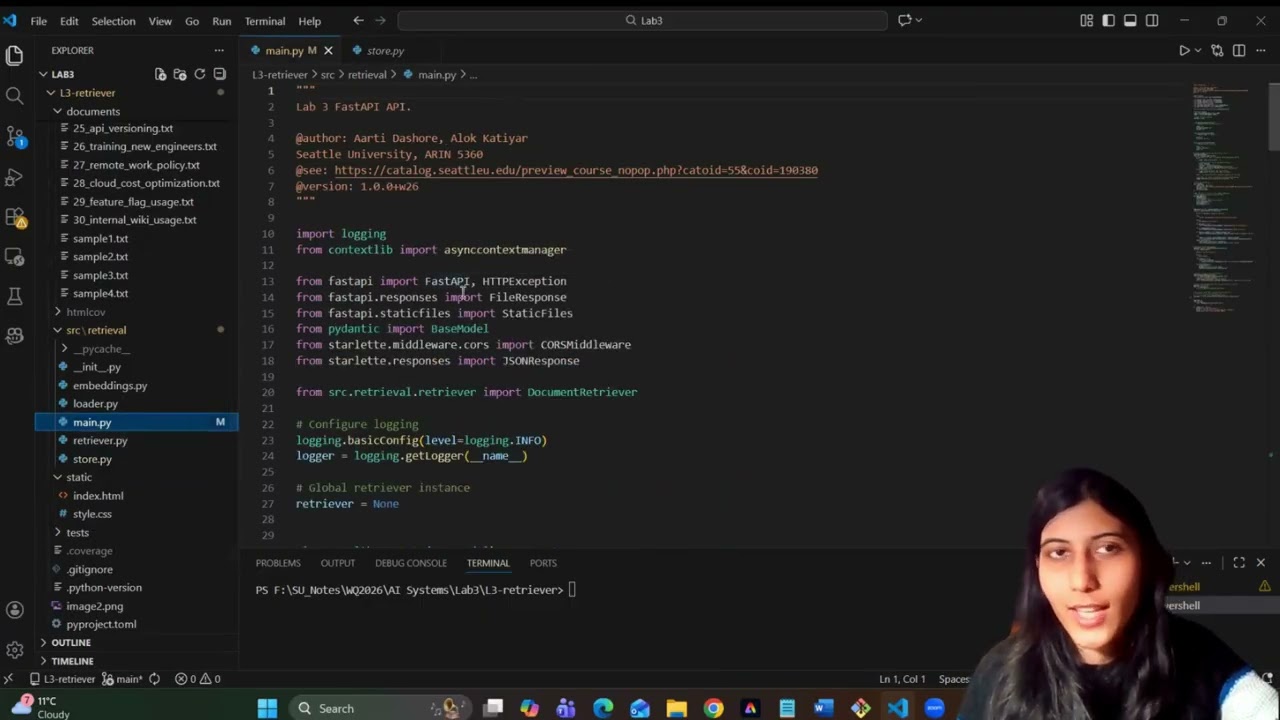
Task: Open the Run and Debug view
Action: 14,177
